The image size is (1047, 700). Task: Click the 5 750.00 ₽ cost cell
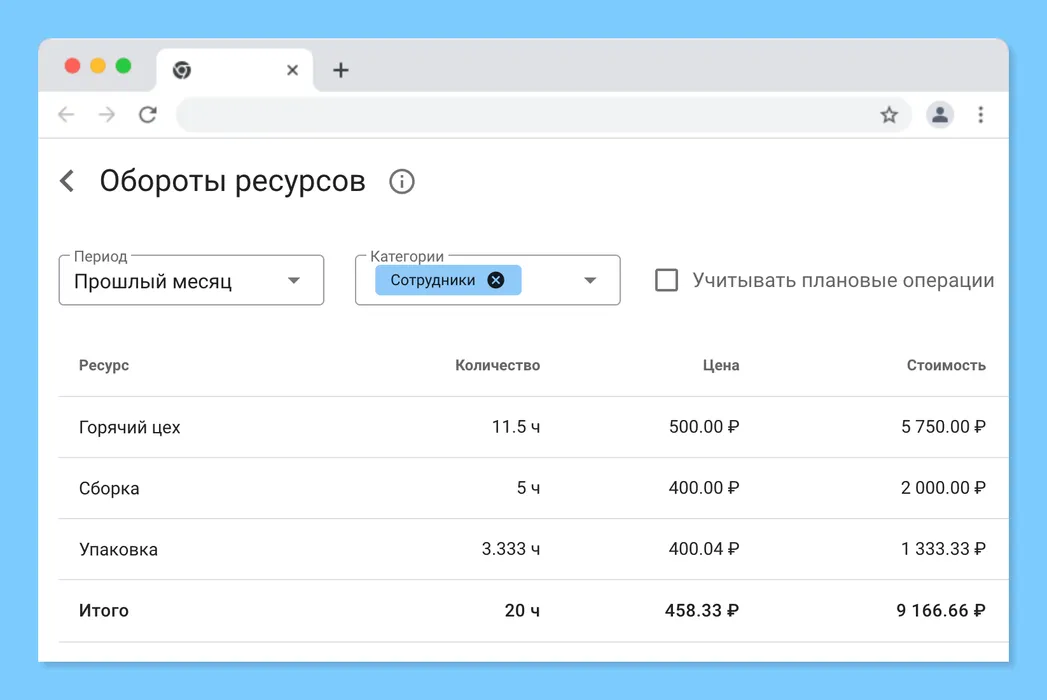943,427
